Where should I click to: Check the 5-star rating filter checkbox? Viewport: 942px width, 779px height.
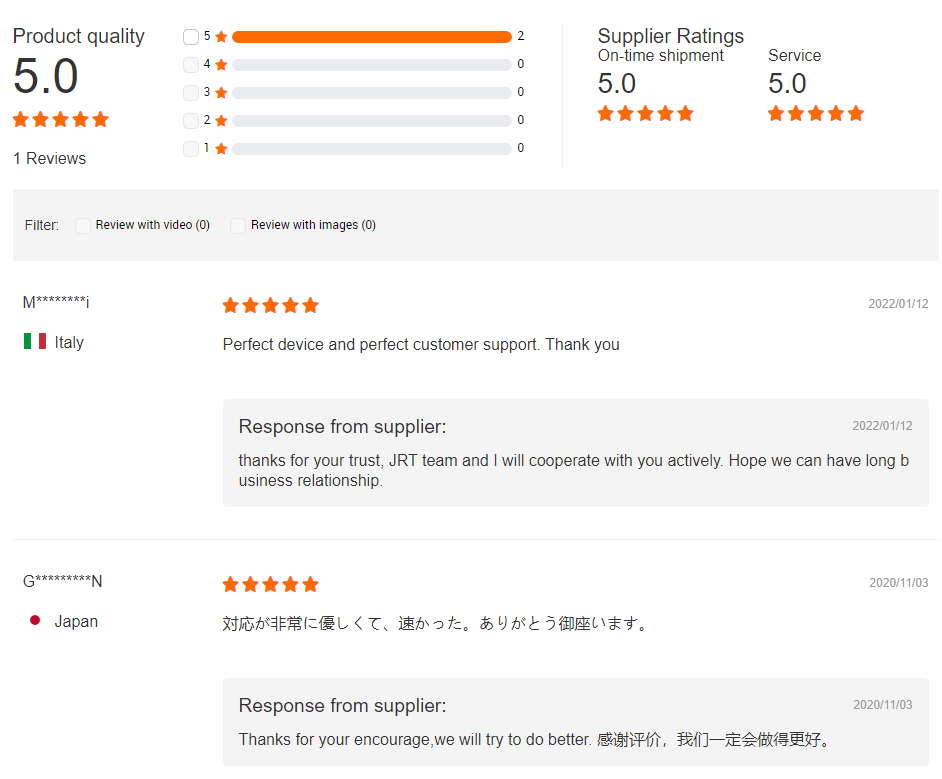[191, 37]
